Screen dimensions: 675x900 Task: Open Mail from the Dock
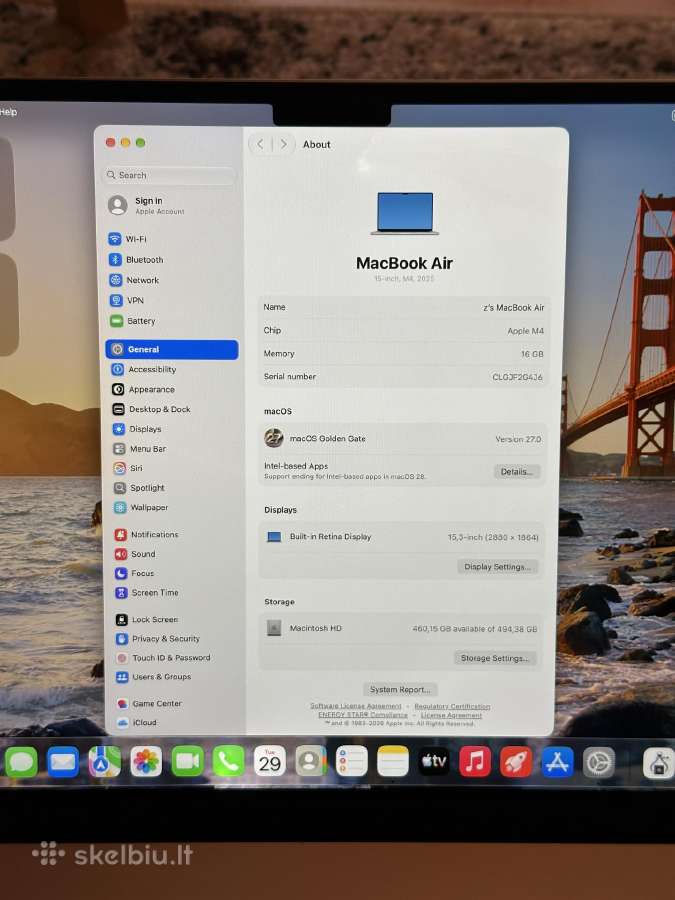(x=63, y=762)
